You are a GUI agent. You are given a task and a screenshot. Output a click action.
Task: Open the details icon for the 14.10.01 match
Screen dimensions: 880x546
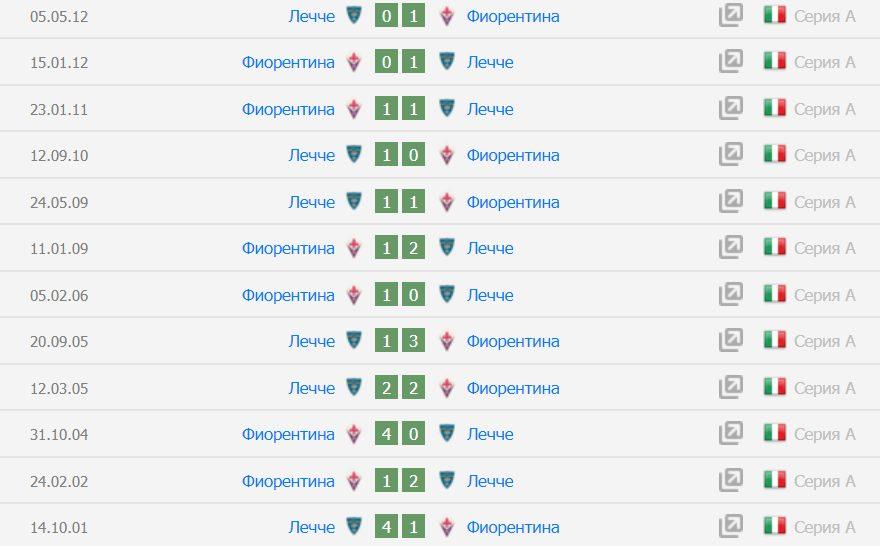pos(731,526)
